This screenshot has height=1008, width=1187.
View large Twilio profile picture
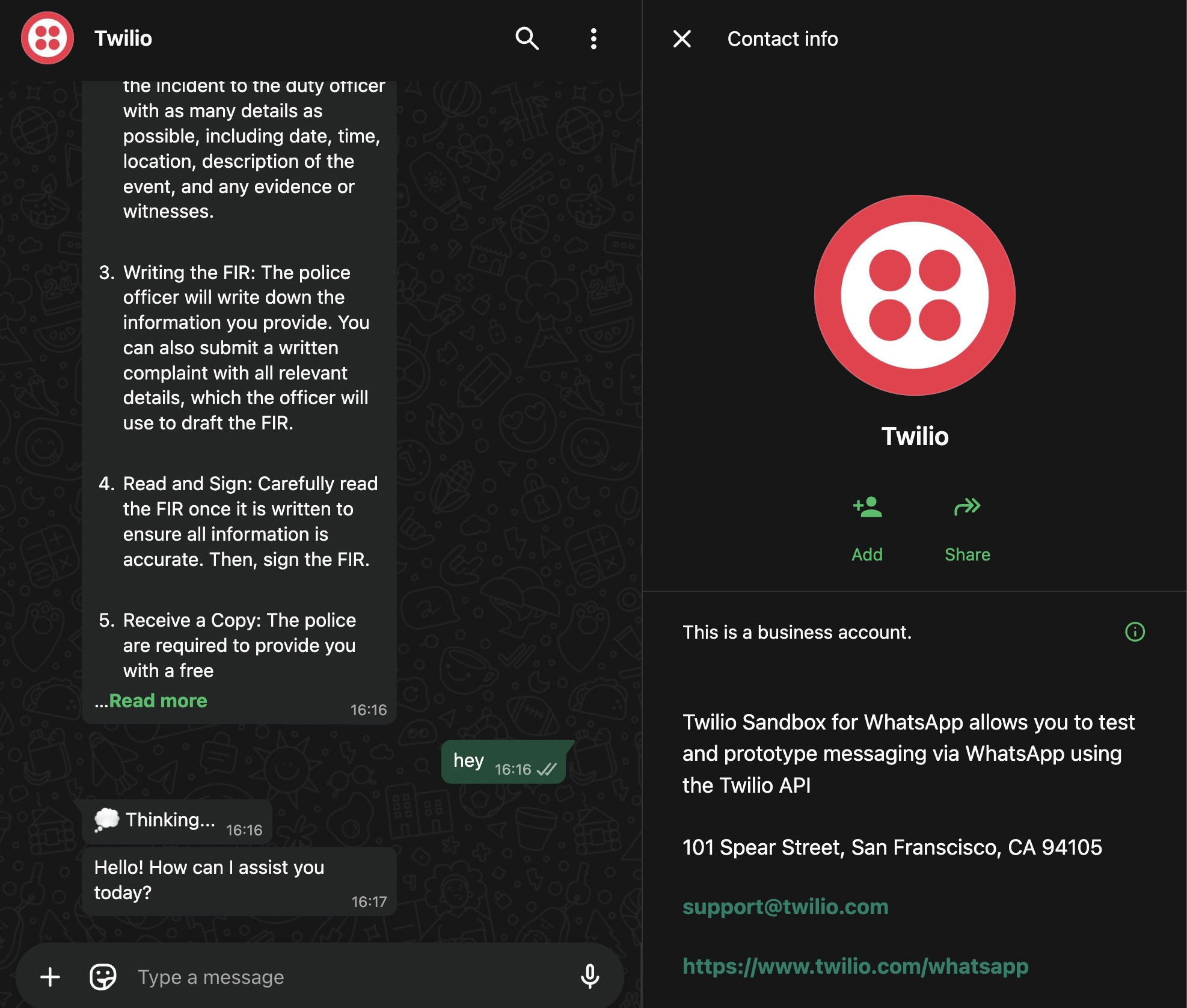tap(914, 295)
